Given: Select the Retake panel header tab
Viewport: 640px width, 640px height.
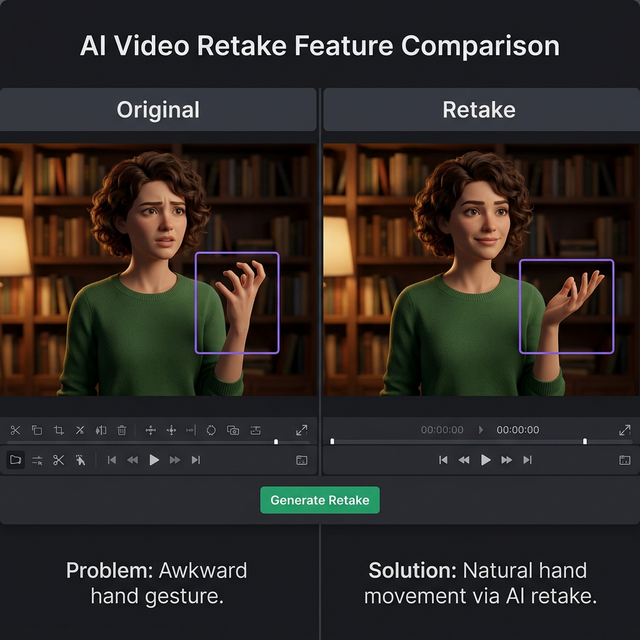Looking at the screenshot, I should pos(480,110).
